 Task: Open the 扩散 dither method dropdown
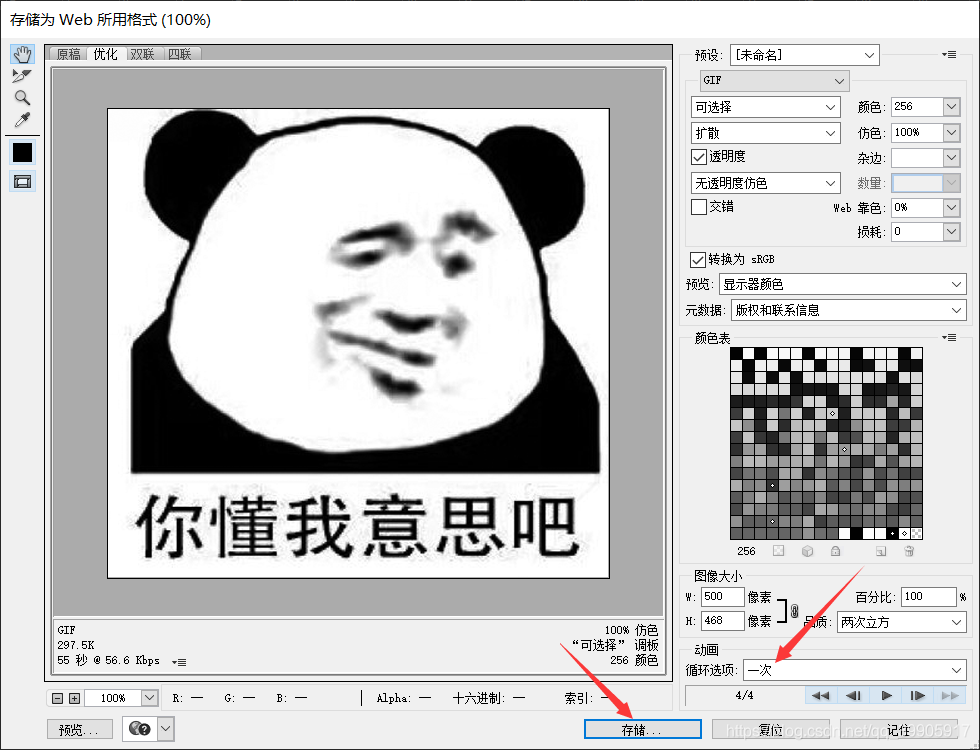click(765, 133)
